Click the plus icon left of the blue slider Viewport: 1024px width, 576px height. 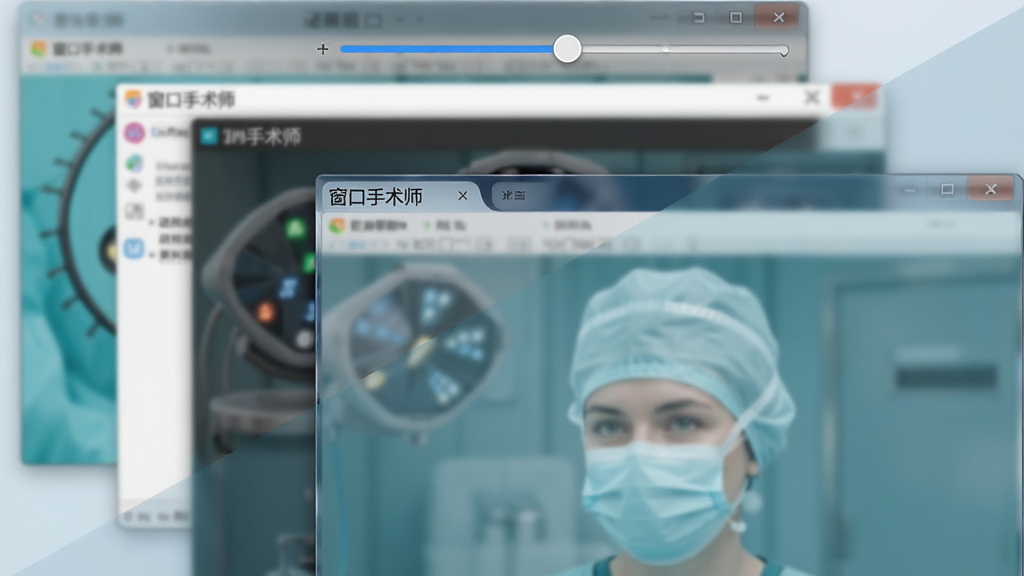[323, 49]
